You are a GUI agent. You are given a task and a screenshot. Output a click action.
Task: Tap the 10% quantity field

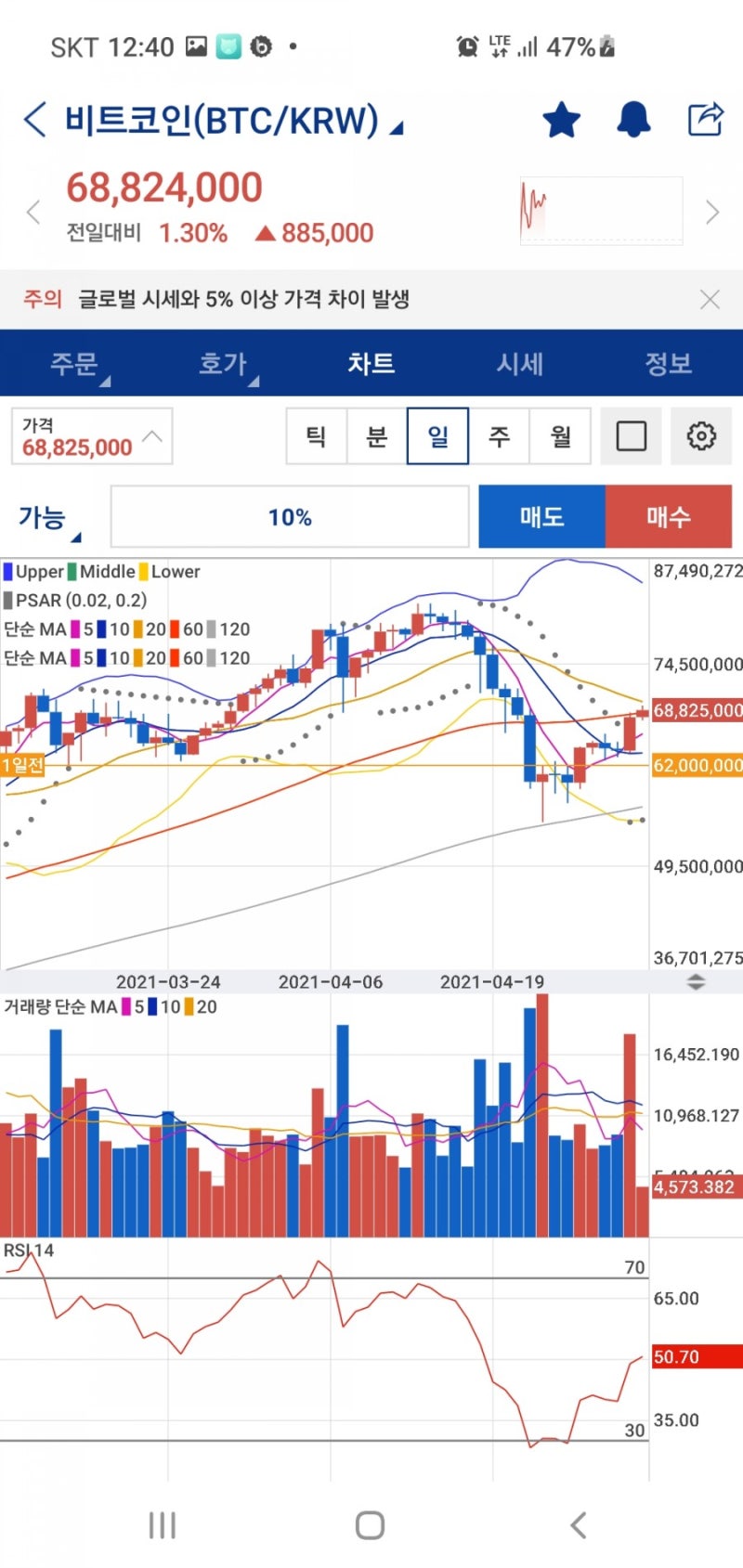(x=290, y=517)
